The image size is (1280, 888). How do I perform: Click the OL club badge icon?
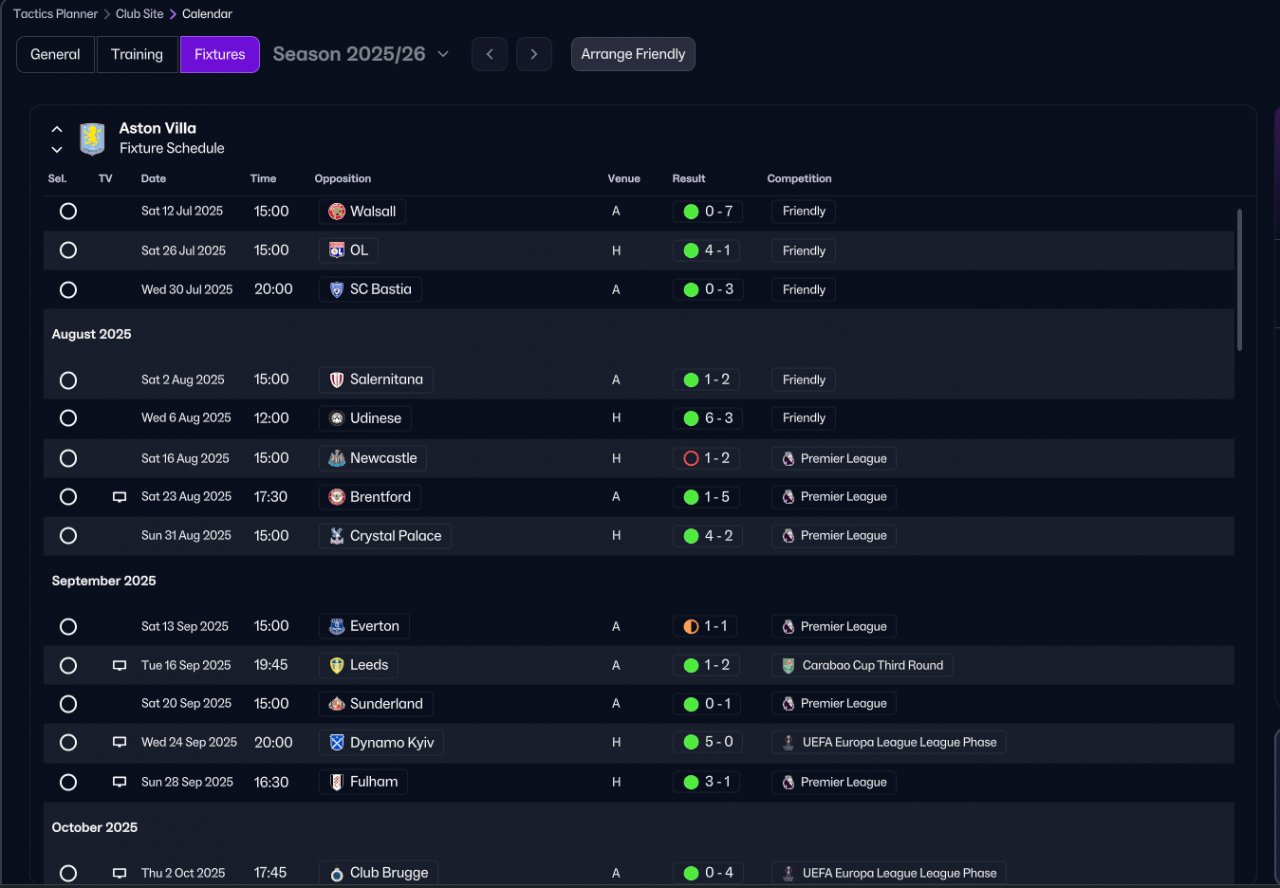click(x=337, y=250)
